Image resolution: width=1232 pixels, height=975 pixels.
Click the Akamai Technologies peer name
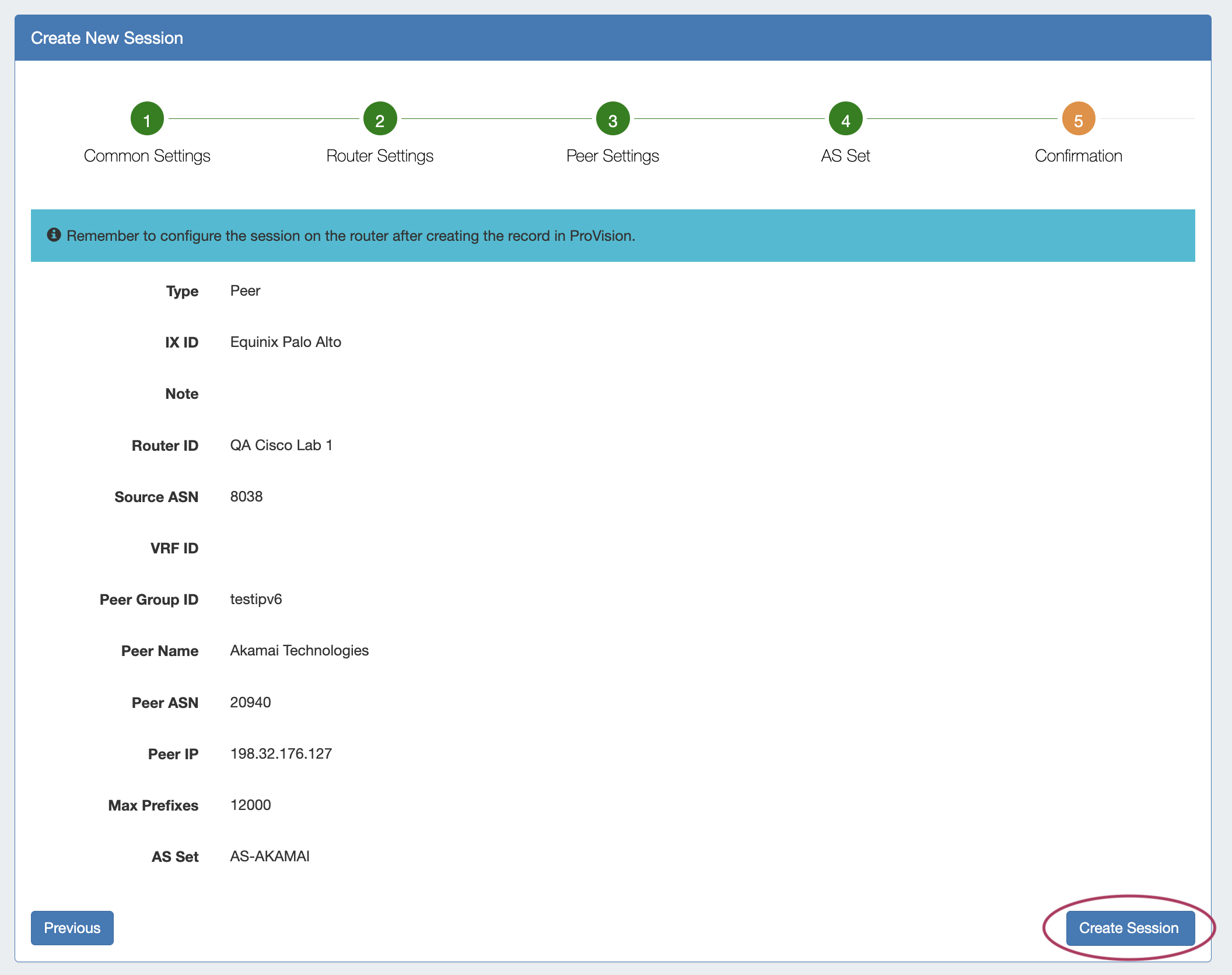(x=299, y=650)
